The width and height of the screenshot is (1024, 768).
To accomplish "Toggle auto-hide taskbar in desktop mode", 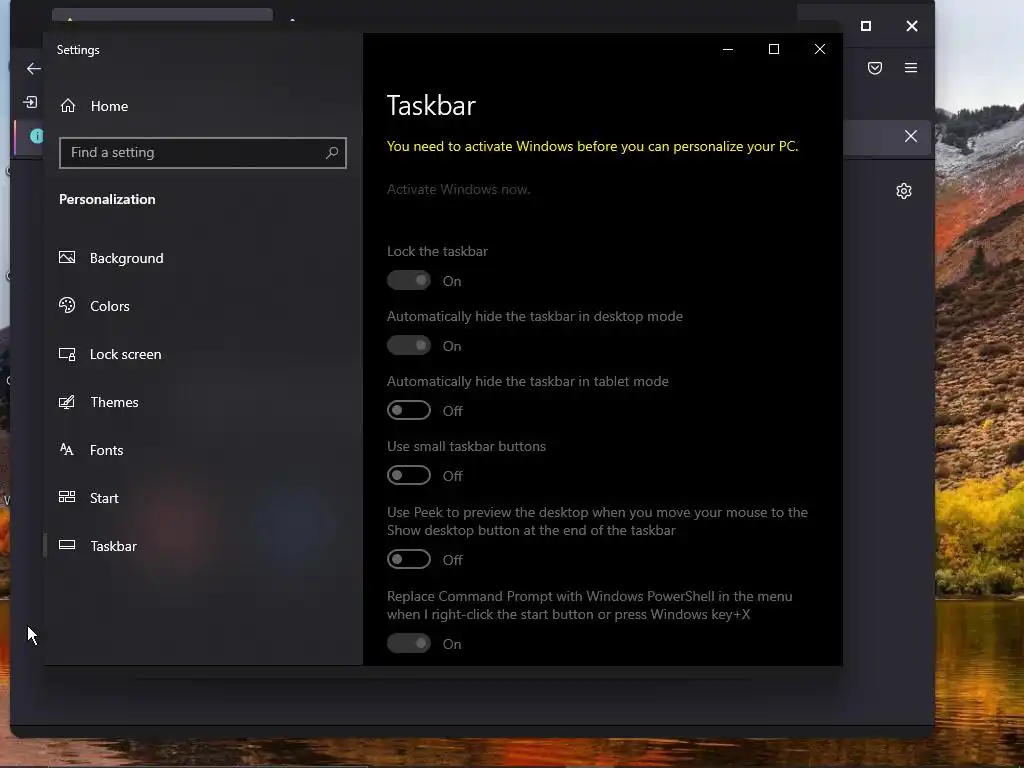I will [x=409, y=345].
